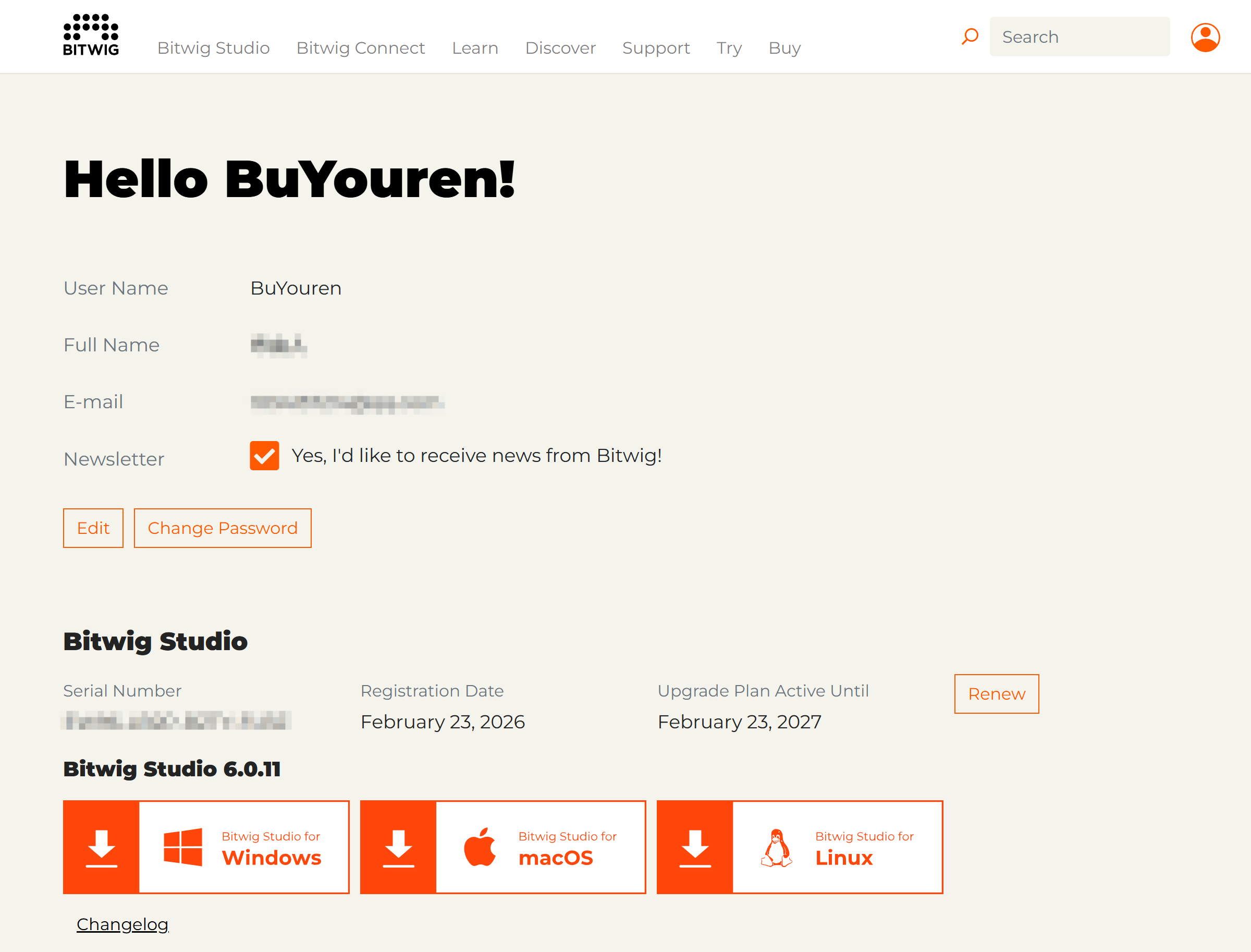Focus the Search input field
The width and height of the screenshot is (1251, 952).
[x=1080, y=37]
